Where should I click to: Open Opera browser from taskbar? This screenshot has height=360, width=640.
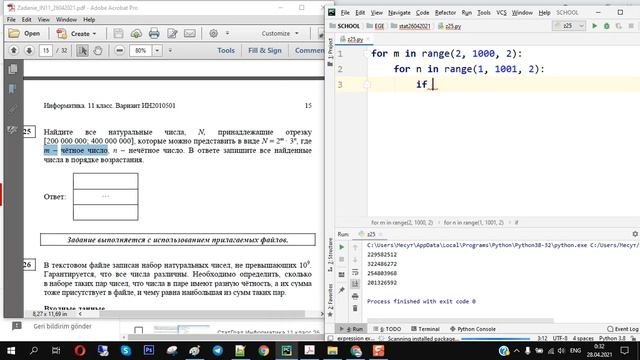[80, 350]
